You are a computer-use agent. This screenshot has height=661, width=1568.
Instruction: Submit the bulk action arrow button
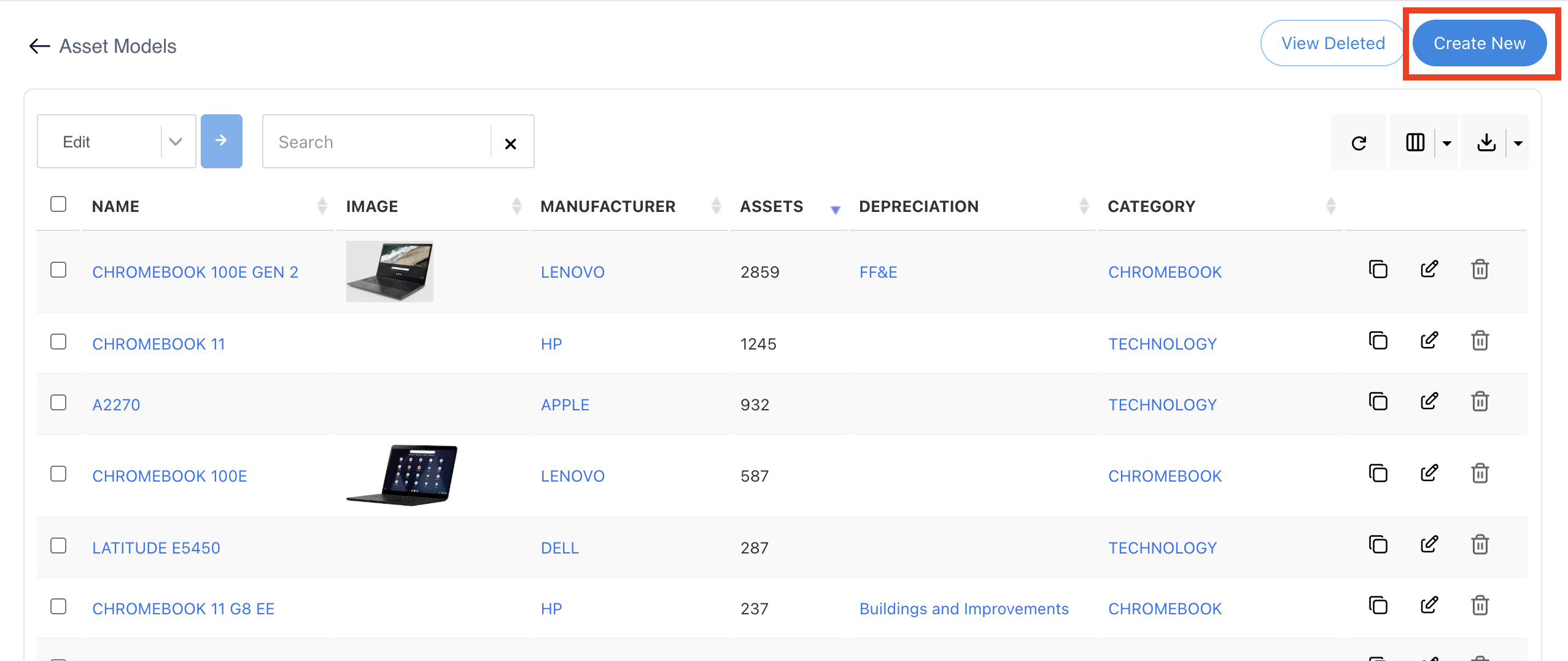point(221,141)
